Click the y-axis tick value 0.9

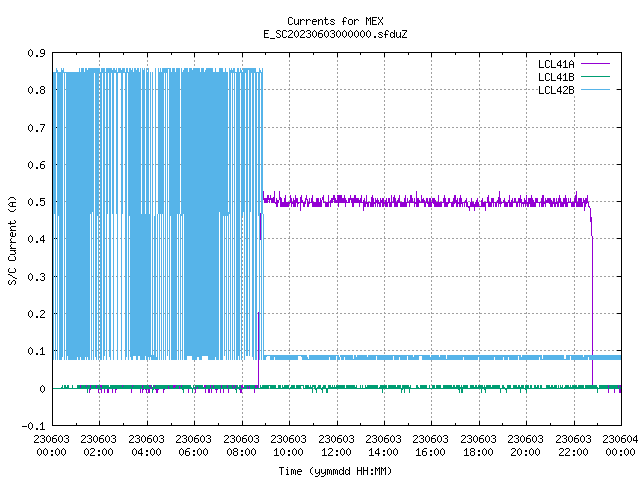(x=36, y=53)
